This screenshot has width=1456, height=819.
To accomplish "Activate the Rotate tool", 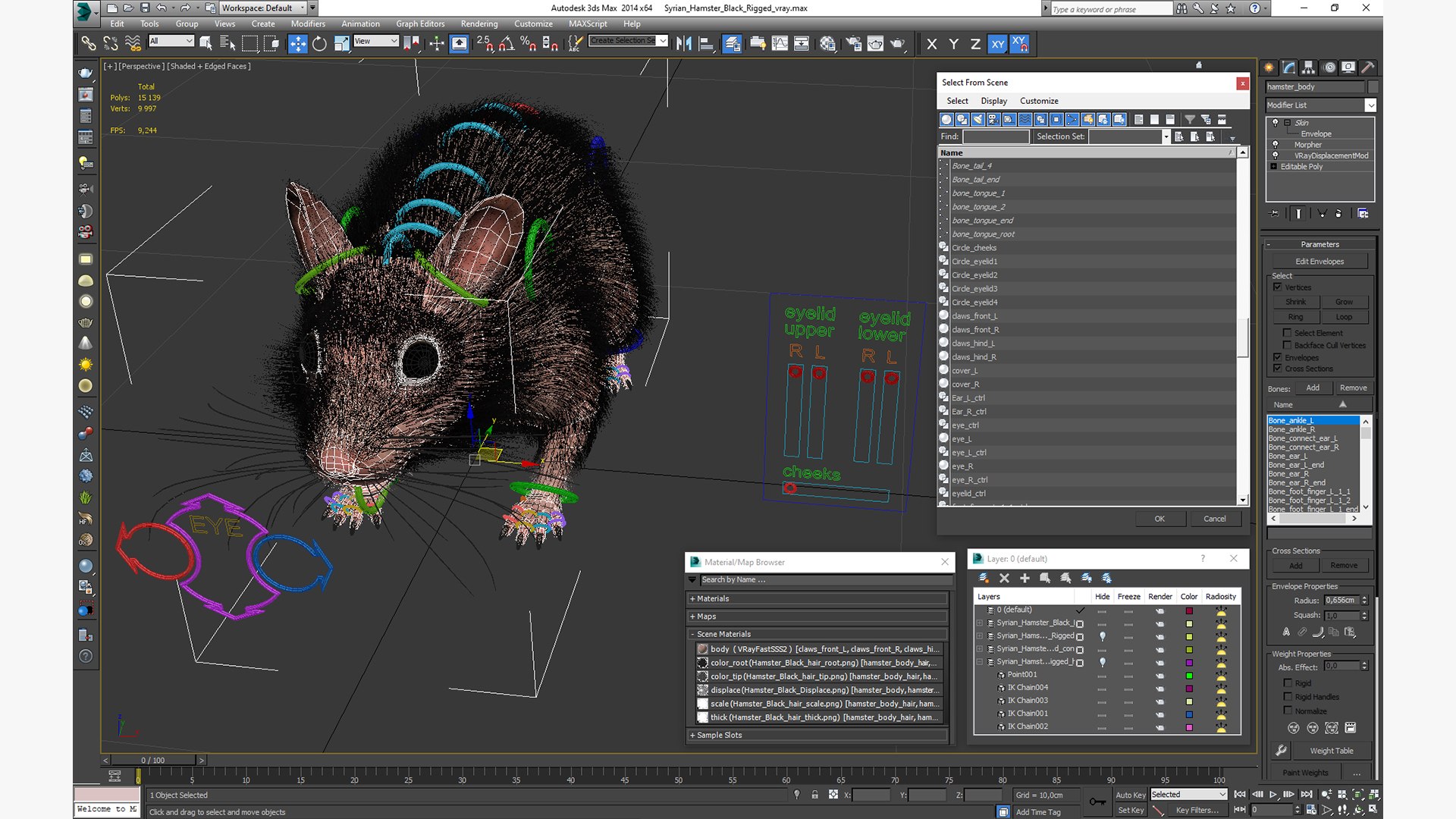I will click(x=319, y=44).
